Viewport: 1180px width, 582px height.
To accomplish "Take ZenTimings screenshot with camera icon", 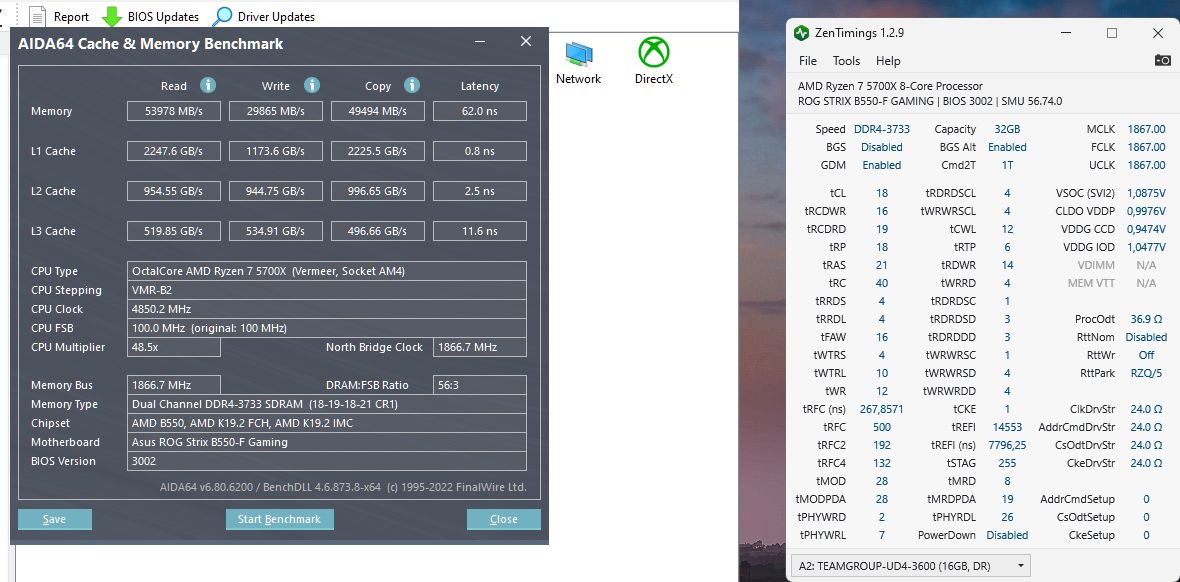I will [1163, 60].
